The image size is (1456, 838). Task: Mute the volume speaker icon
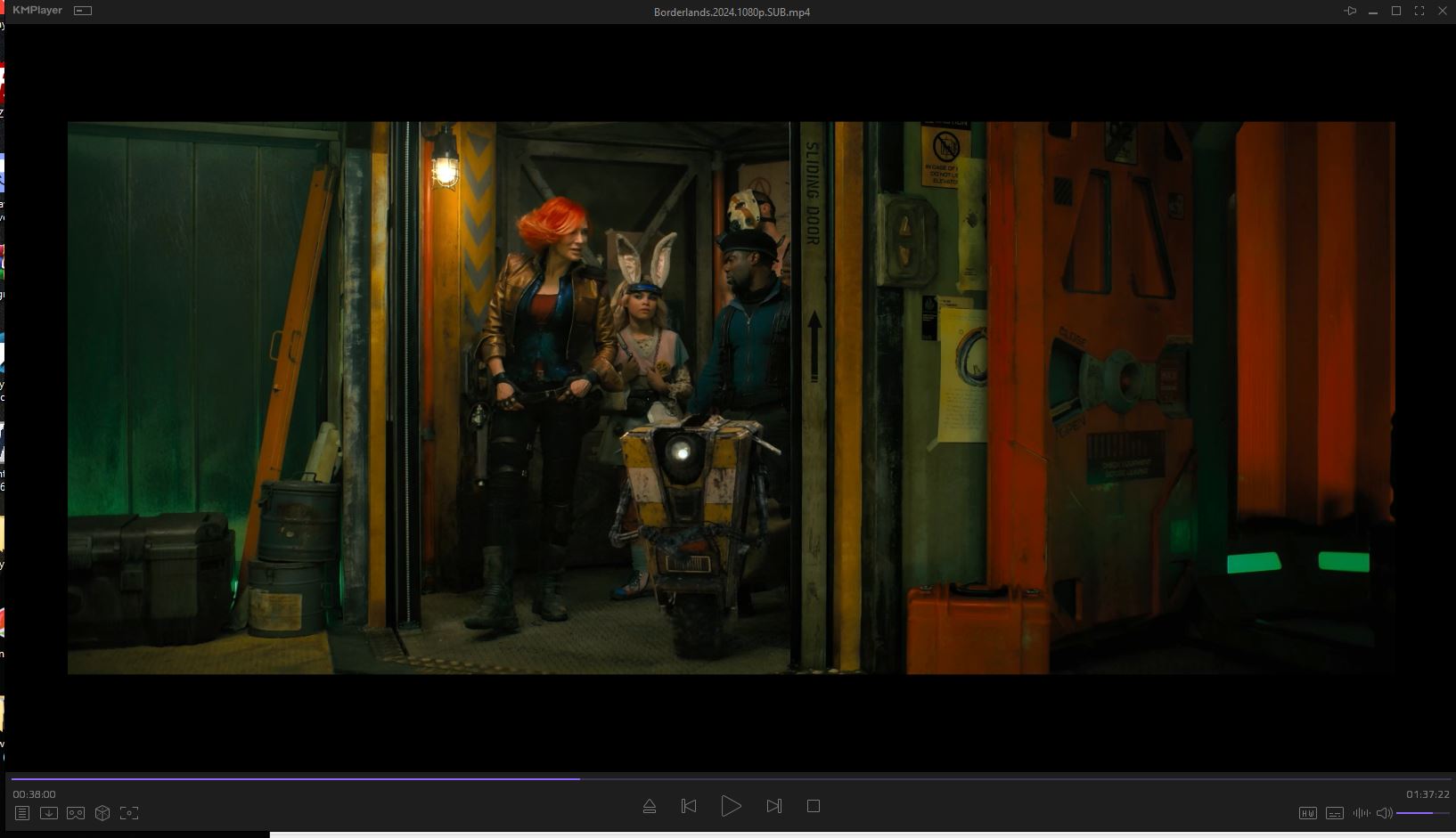(1384, 813)
